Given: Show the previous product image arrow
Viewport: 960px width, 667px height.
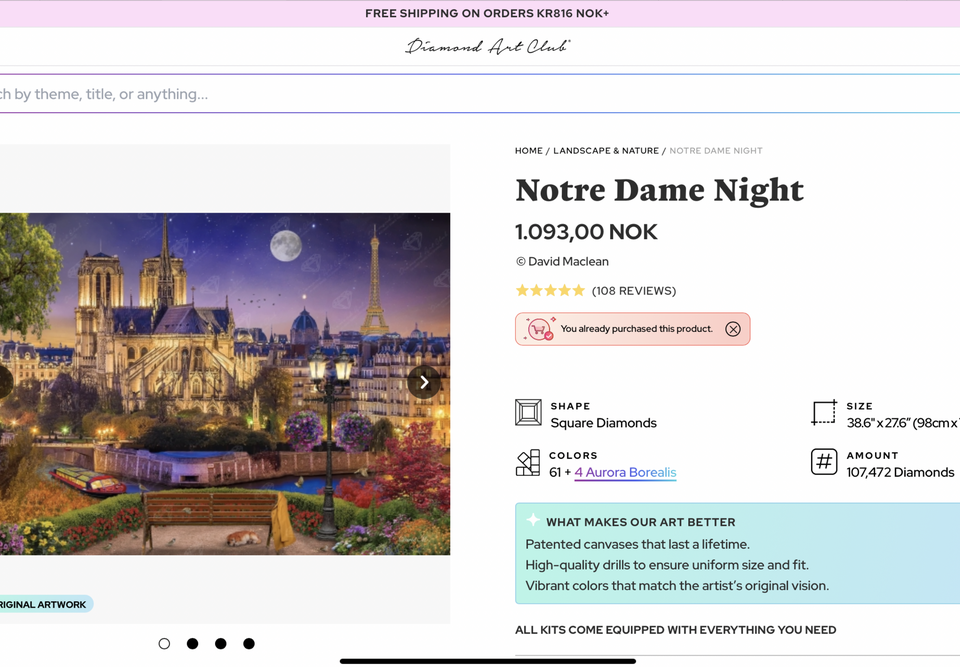Looking at the screenshot, I should coord(4,382).
